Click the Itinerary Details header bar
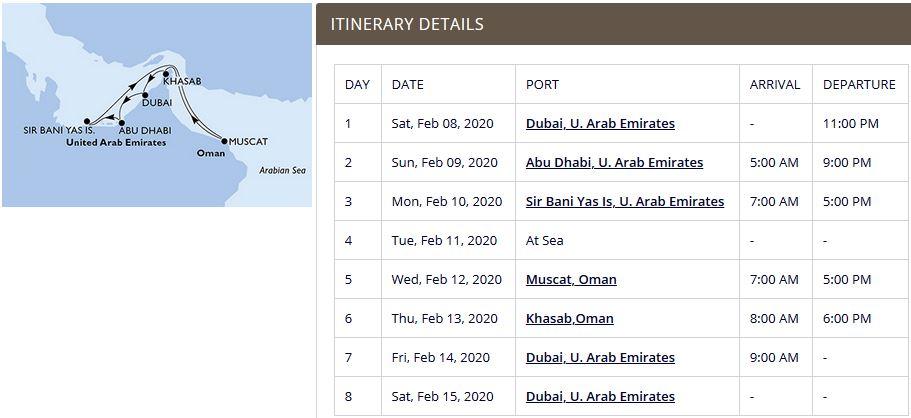911x418 pixels. [x=613, y=24]
